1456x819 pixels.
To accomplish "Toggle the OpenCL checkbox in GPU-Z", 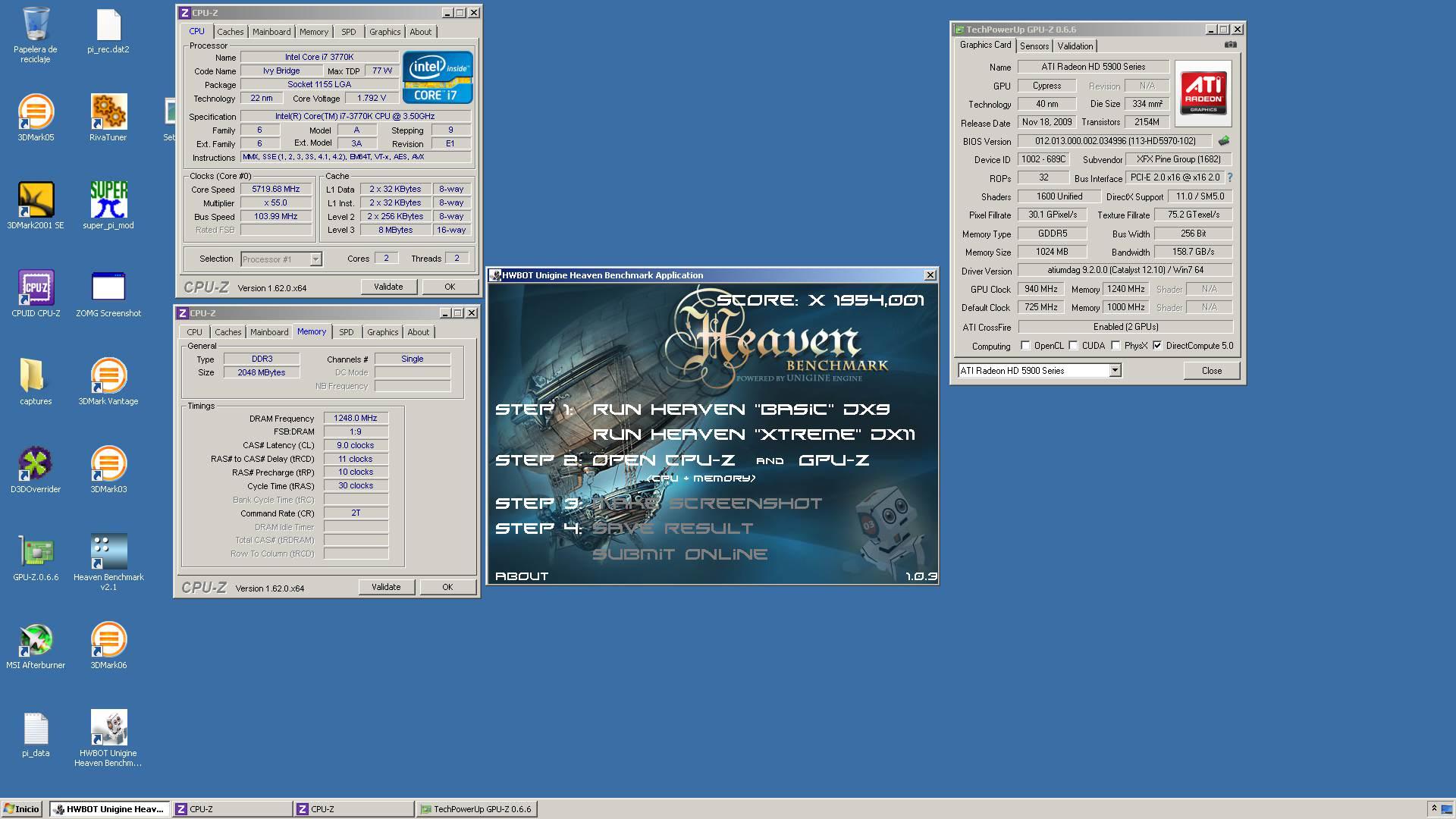I will coord(1025,346).
